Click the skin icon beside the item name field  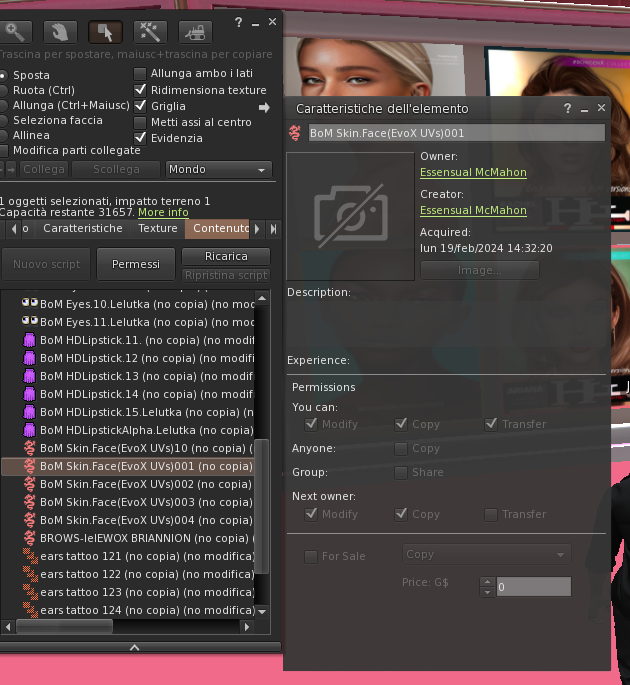pos(295,133)
